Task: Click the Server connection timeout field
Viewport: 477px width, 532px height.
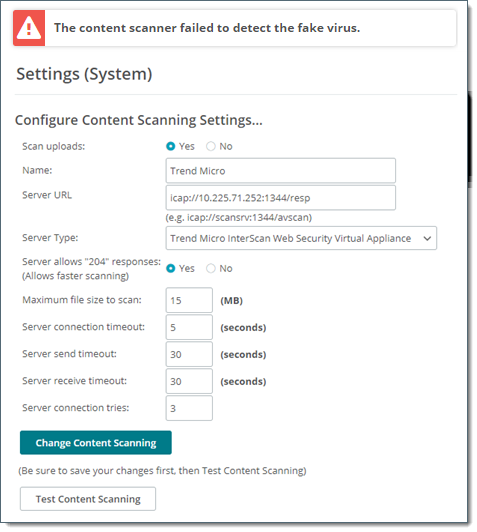Action: click(x=189, y=327)
